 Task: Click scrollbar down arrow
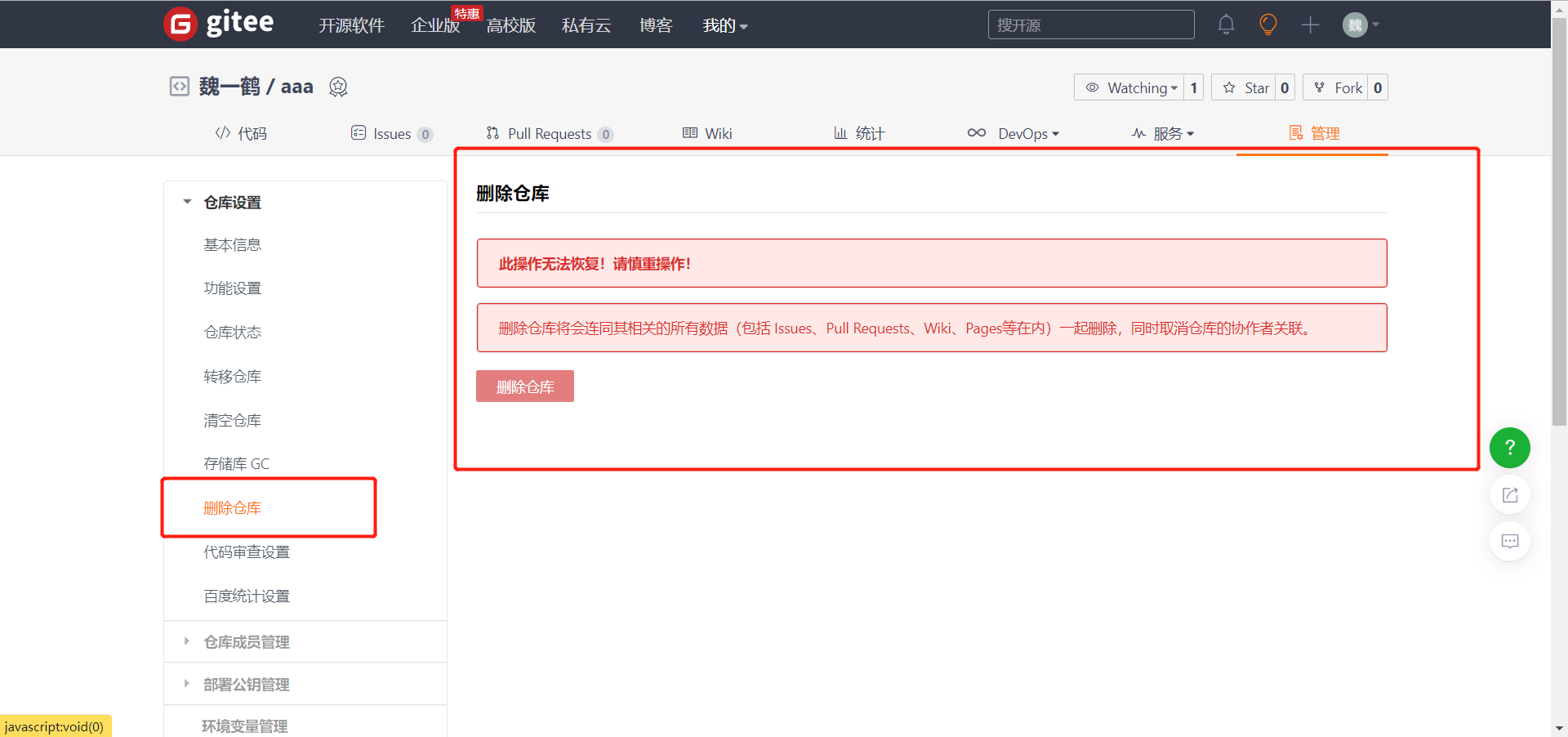coord(1559,728)
